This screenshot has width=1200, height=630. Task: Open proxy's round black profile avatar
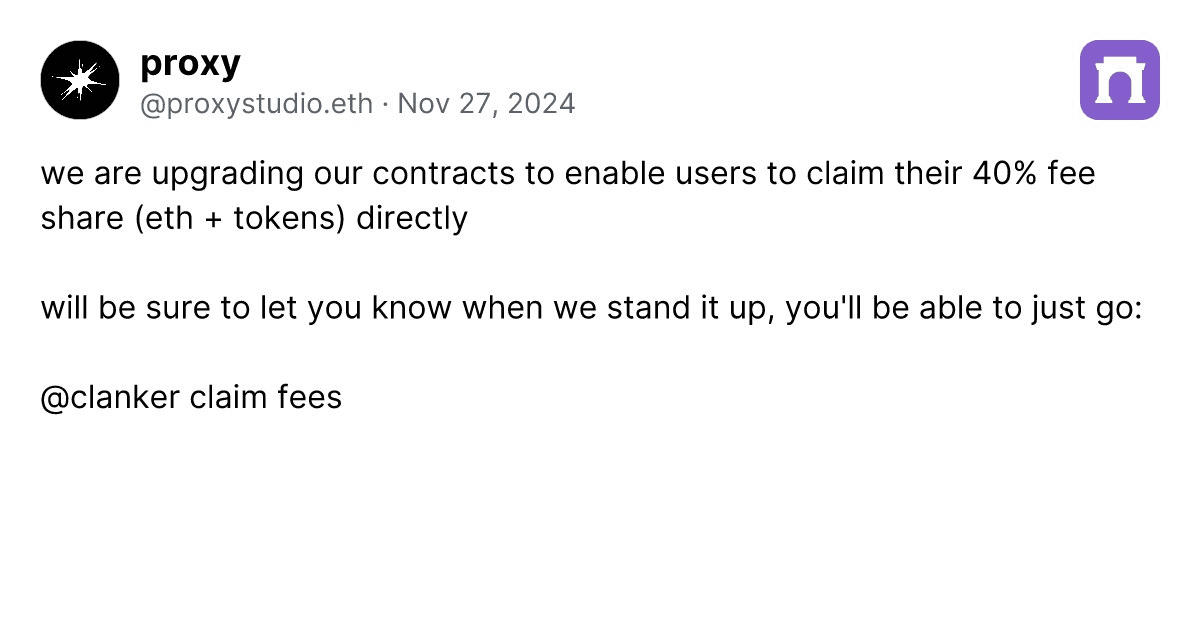tap(80, 80)
